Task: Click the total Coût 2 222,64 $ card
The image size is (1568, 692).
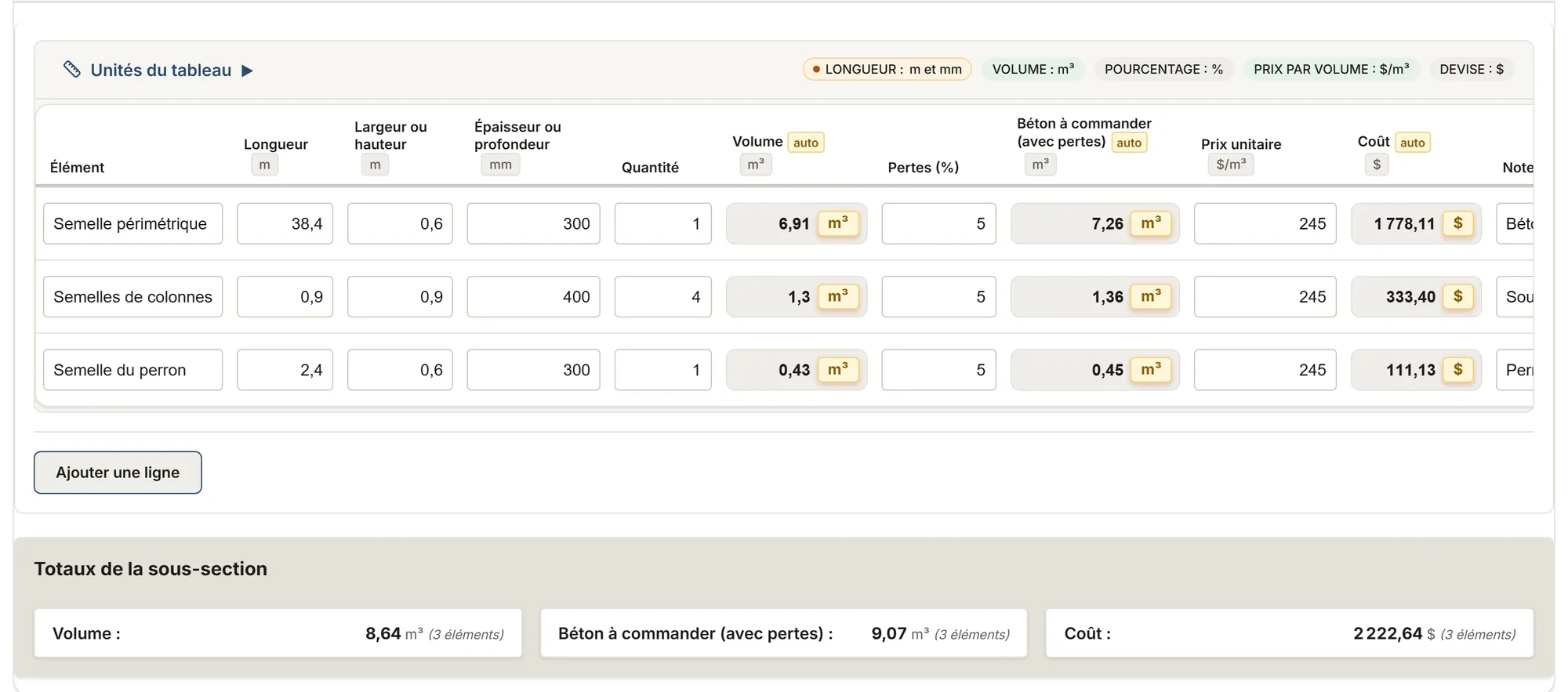Action: pyautogui.click(x=1290, y=633)
